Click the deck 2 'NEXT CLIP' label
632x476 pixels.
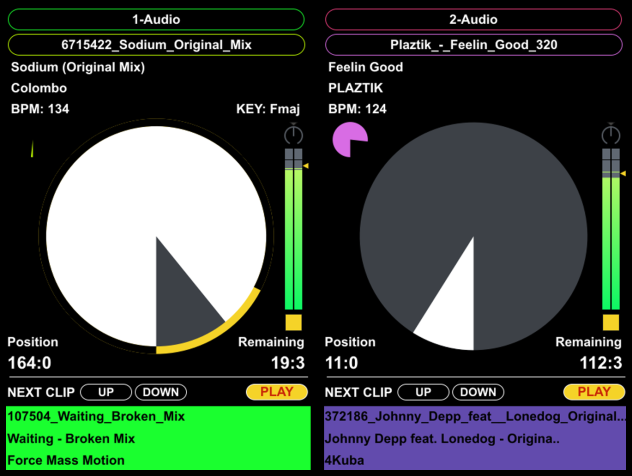[x=358, y=392]
